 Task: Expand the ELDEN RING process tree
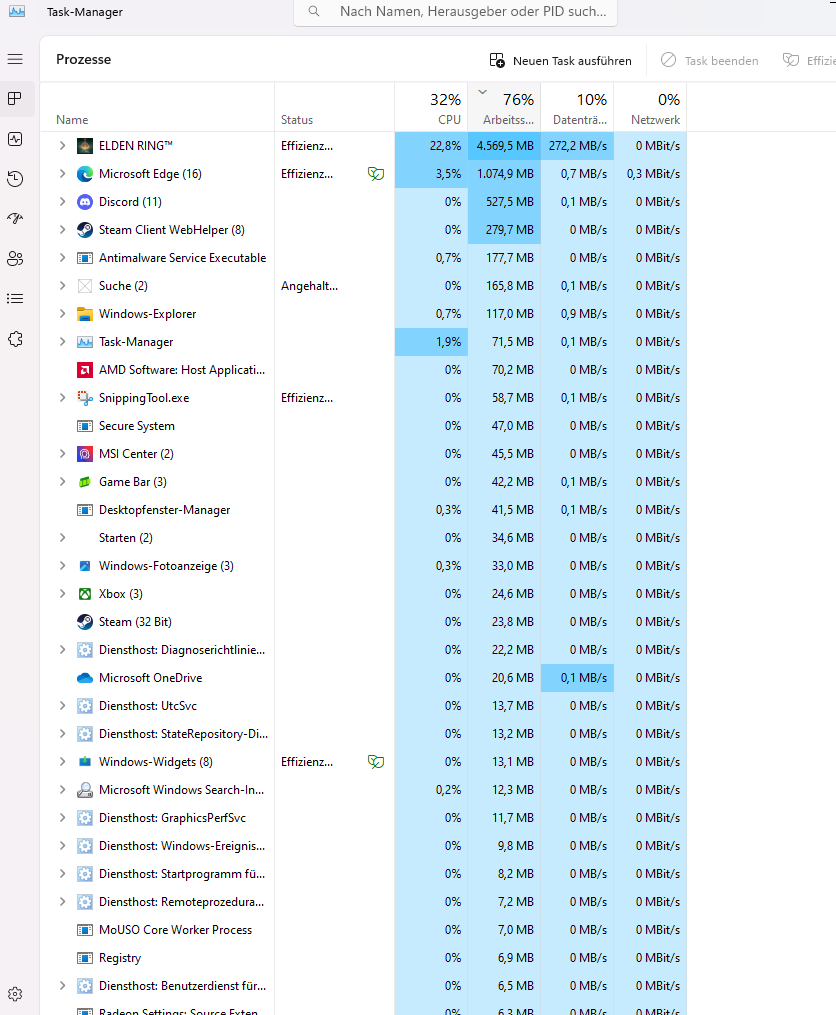pyautogui.click(x=62, y=145)
